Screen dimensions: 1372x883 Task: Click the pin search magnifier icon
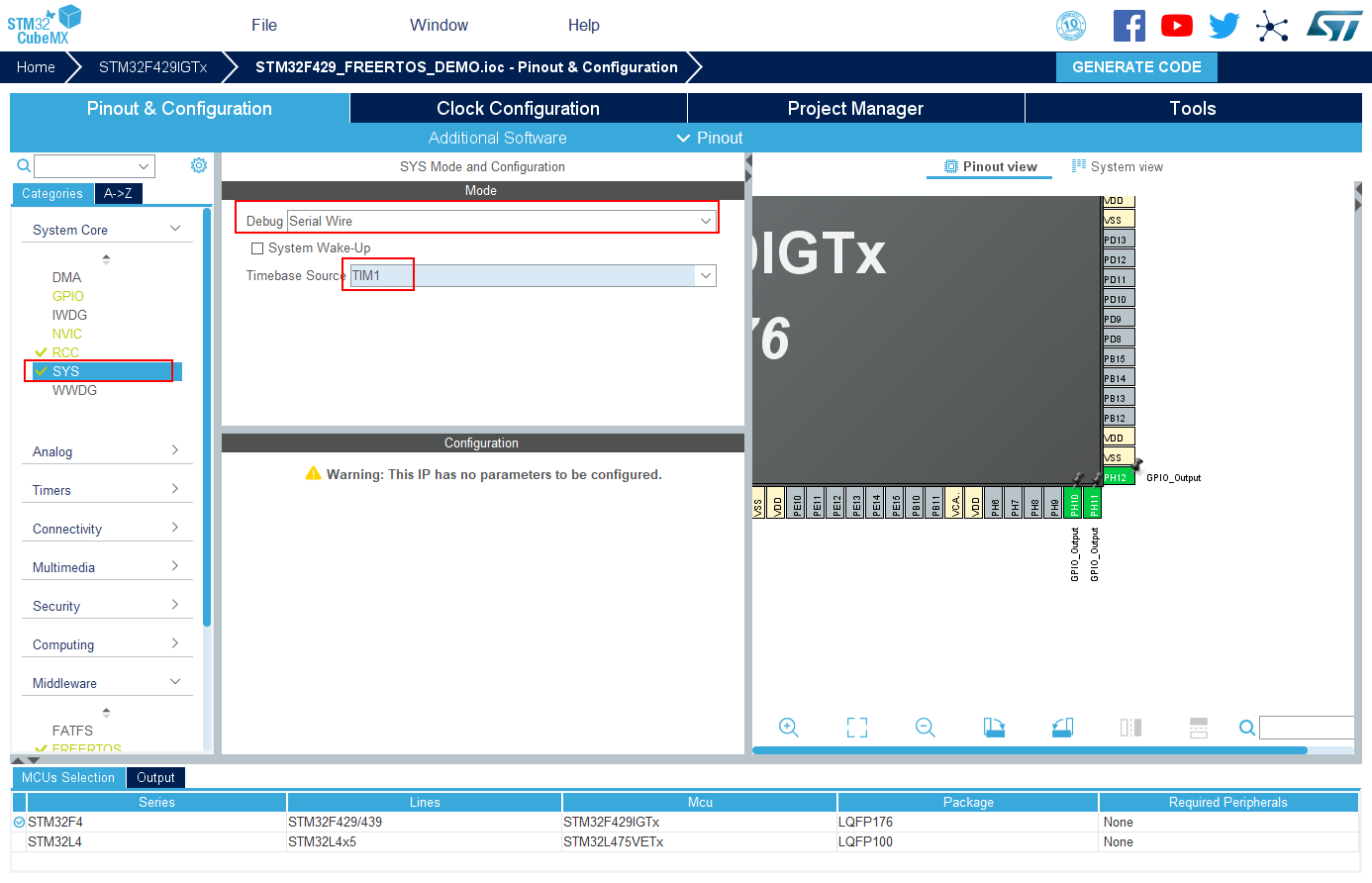point(1247,728)
